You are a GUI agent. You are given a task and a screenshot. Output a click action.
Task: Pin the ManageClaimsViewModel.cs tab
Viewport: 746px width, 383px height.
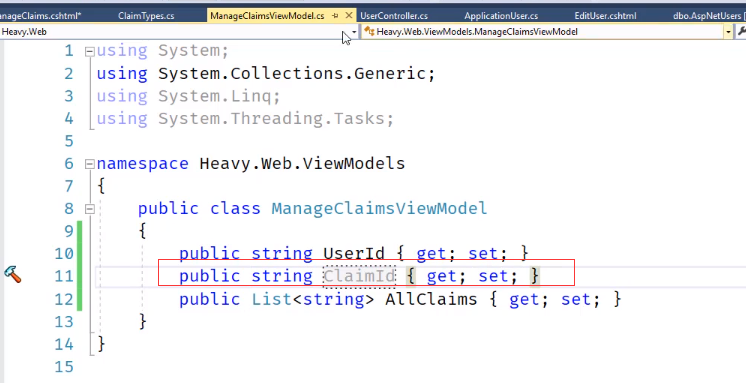[335, 16]
